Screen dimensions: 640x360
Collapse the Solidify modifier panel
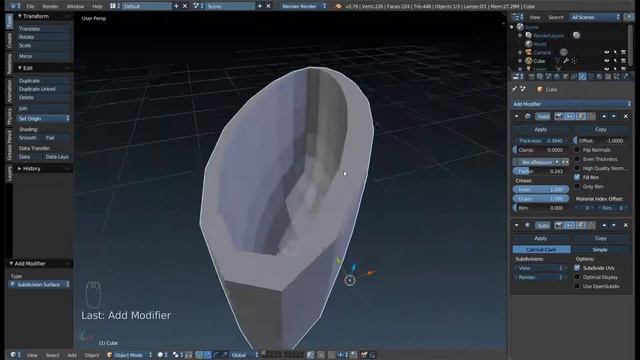[x=517, y=116]
